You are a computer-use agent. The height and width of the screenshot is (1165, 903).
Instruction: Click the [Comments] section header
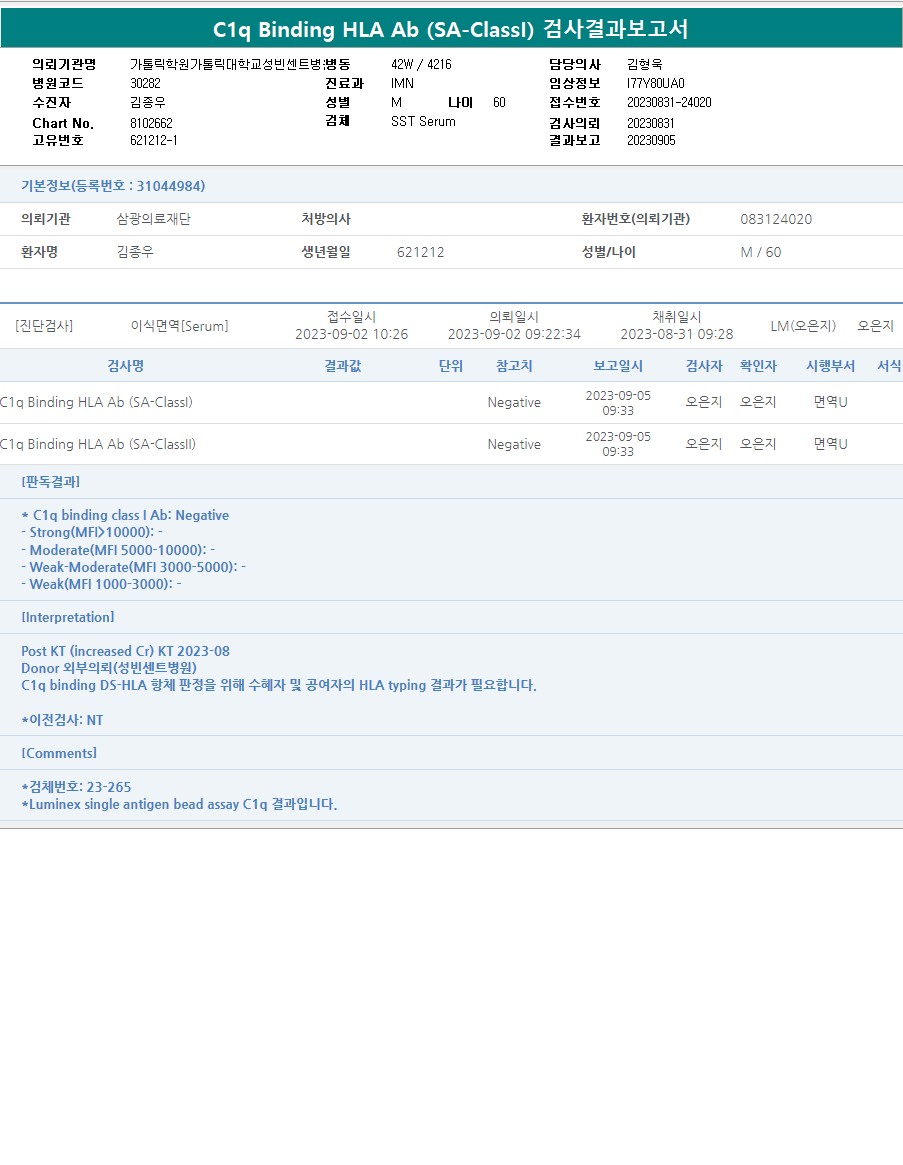(x=59, y=753)
